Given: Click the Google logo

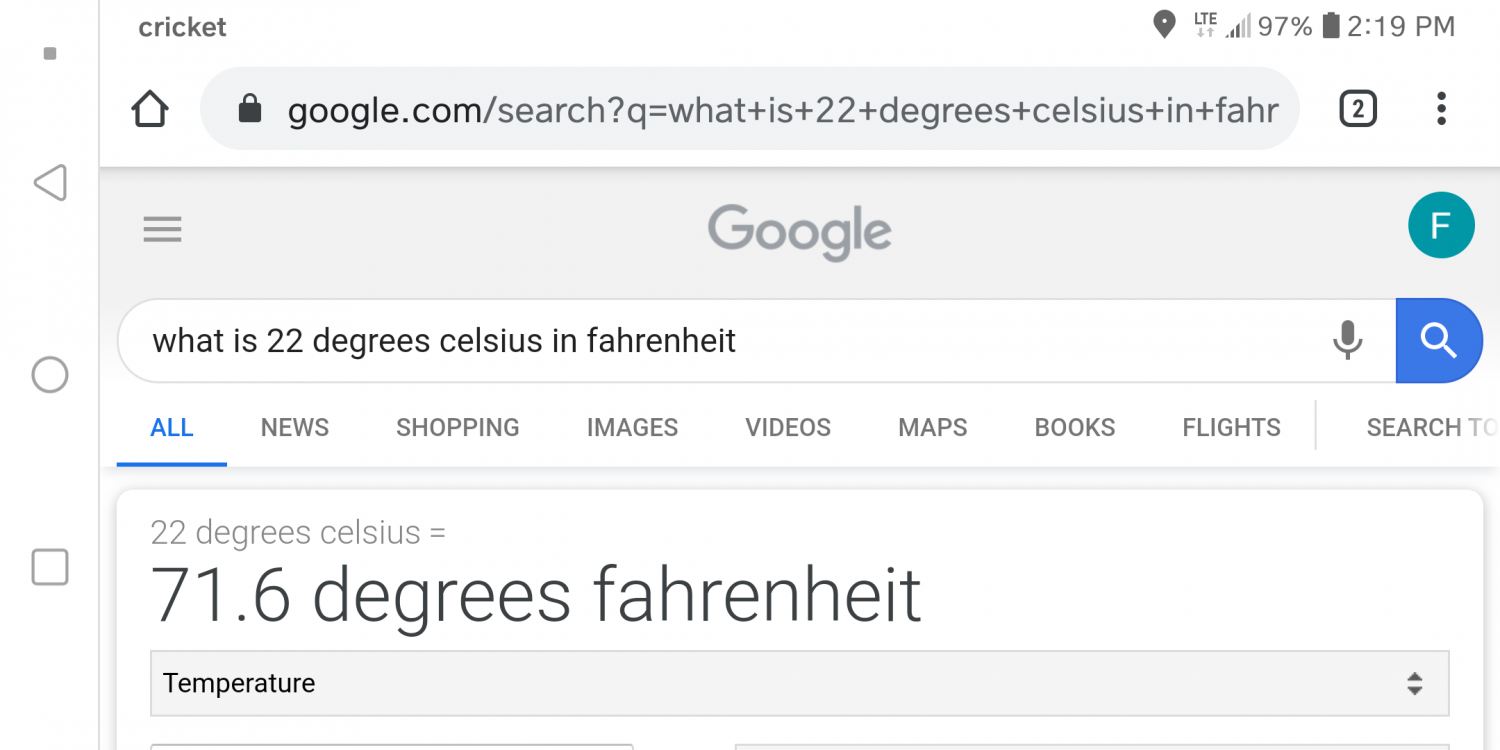Looking at the screenshot, I should pyautogui.click(x=799, y=230).
